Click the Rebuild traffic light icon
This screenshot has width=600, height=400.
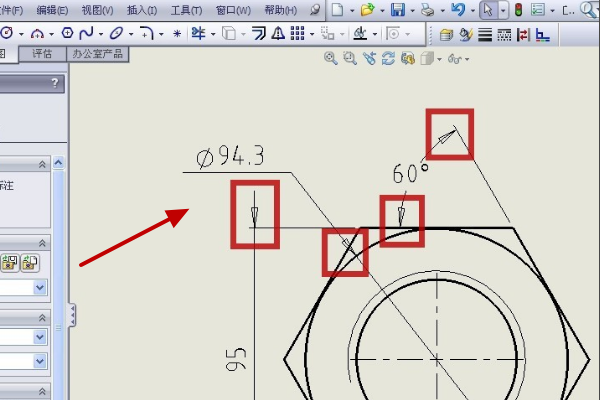pyautogui.click(x=518, y=10)
